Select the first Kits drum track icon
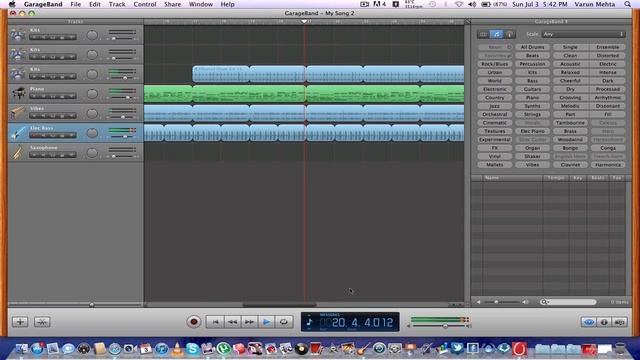640x360 pixels. coord(18,35)
